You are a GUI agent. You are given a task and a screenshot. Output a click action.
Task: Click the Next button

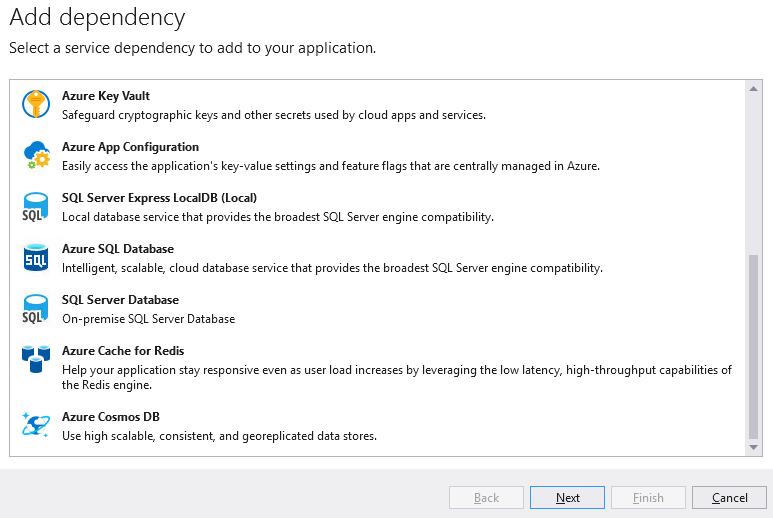point(567,498)
